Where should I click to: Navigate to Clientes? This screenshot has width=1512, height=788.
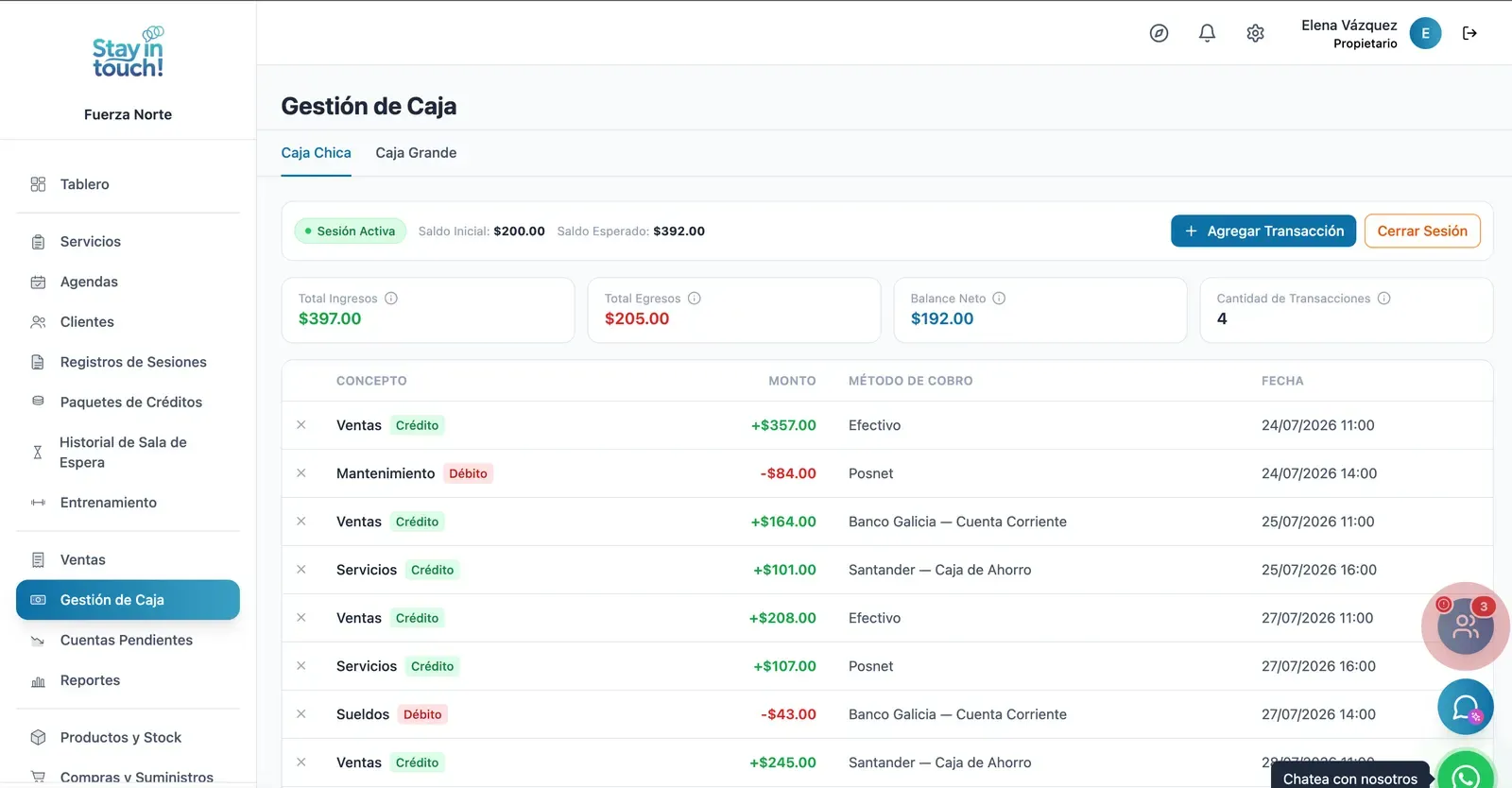click(128, 322)
